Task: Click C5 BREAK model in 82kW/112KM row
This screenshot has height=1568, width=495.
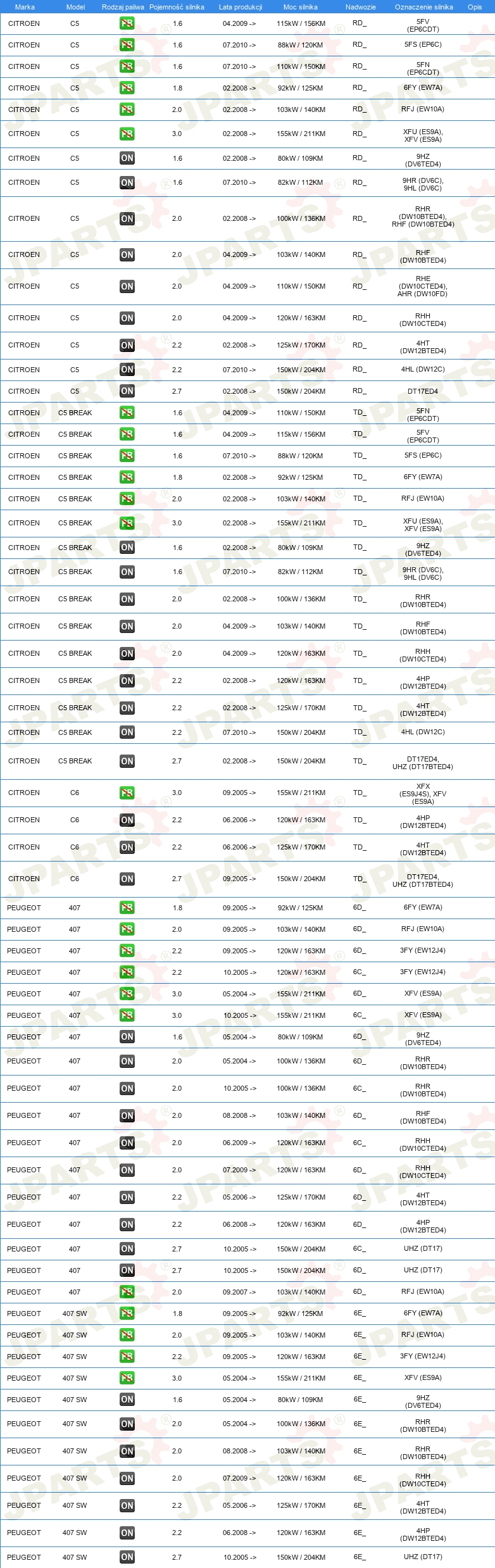Action: click(75, 572)
